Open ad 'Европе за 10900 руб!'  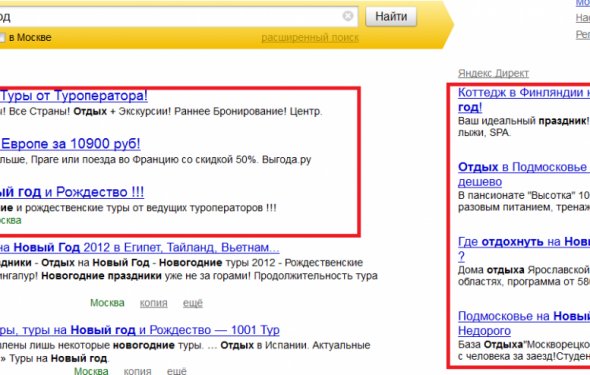pos(70,144)
